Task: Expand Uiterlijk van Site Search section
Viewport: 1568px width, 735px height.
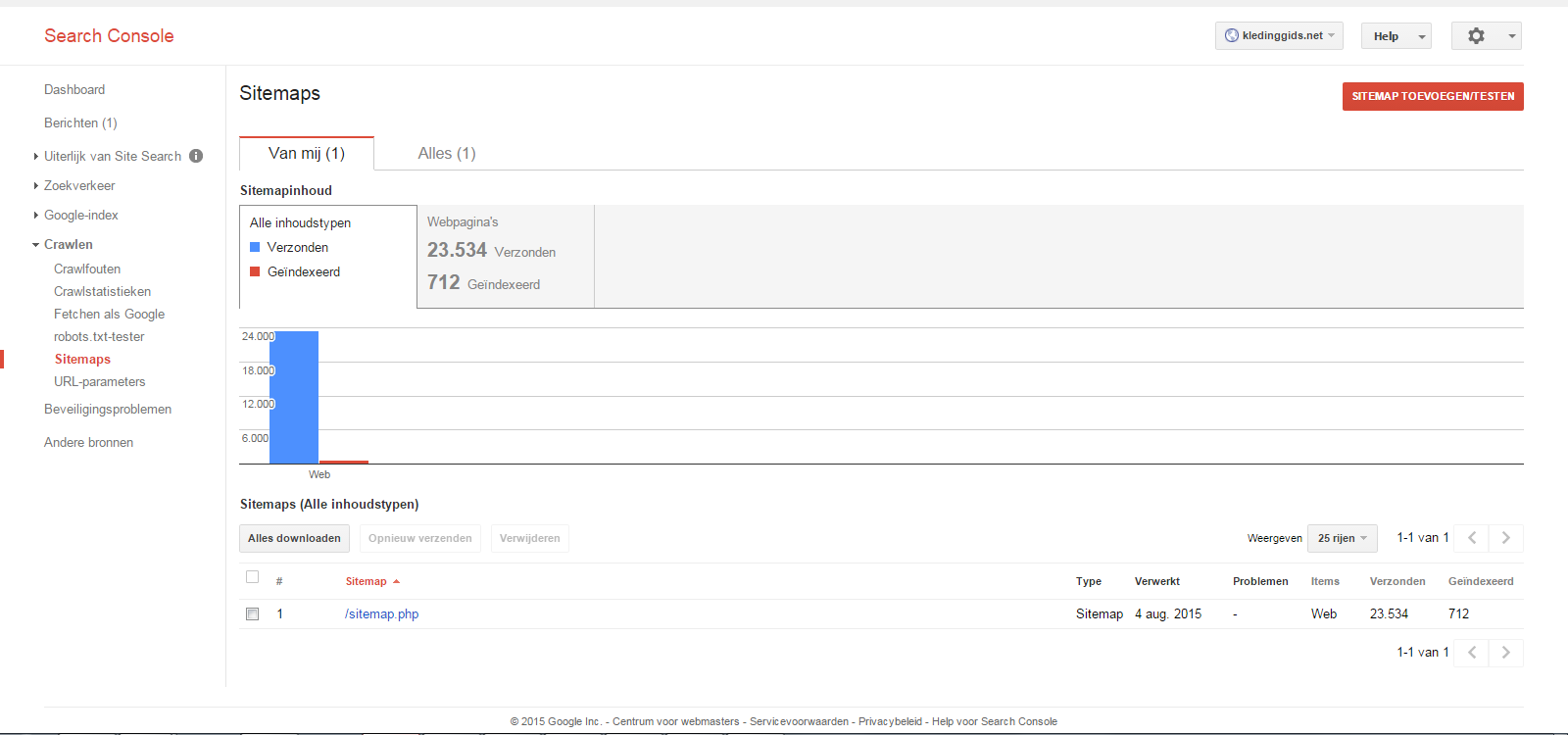Action: (36, 156)
